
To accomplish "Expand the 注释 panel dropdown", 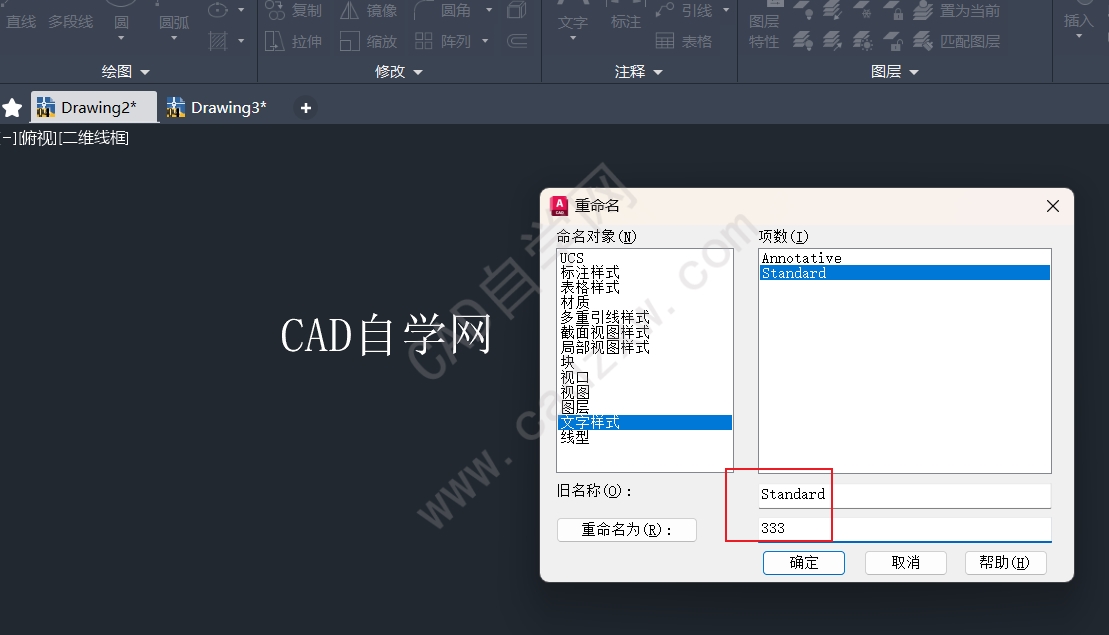I will 639,71.
